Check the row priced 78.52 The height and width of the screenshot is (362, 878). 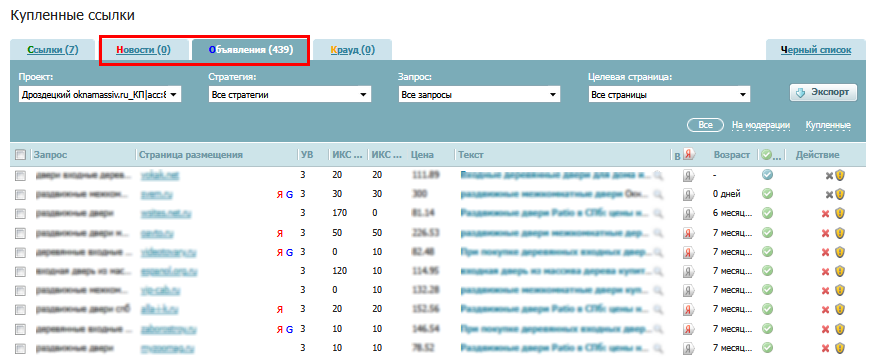tap(20, 349)
